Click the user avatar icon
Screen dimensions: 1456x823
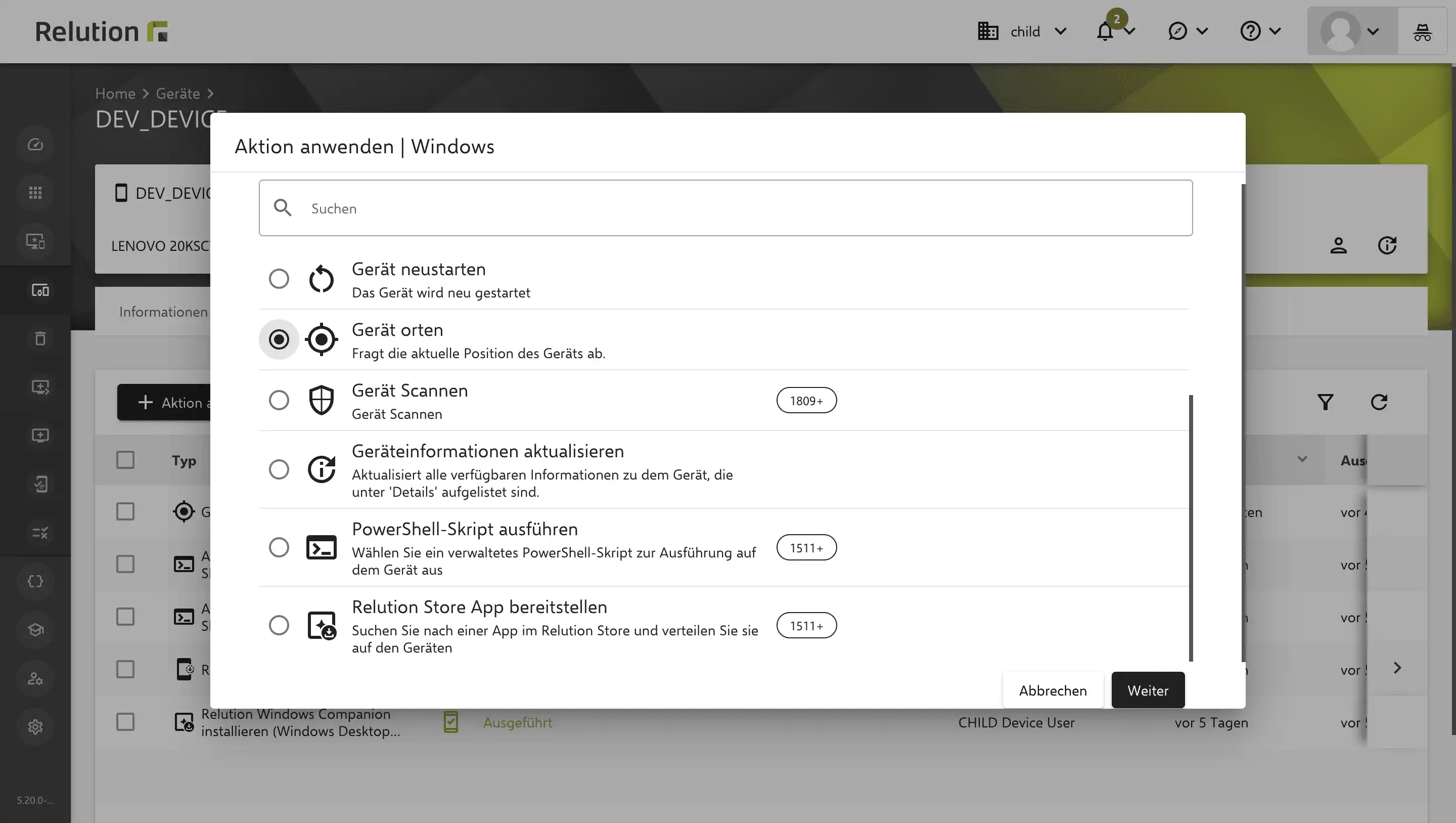pos(1340,32)
